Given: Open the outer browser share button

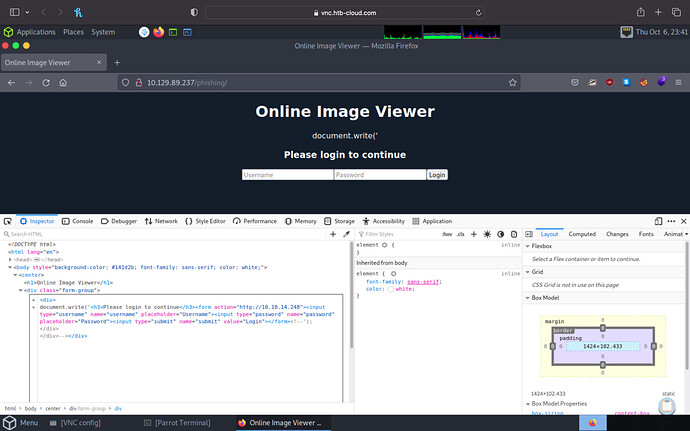Looking at the screenshot, I should (641, 12).
